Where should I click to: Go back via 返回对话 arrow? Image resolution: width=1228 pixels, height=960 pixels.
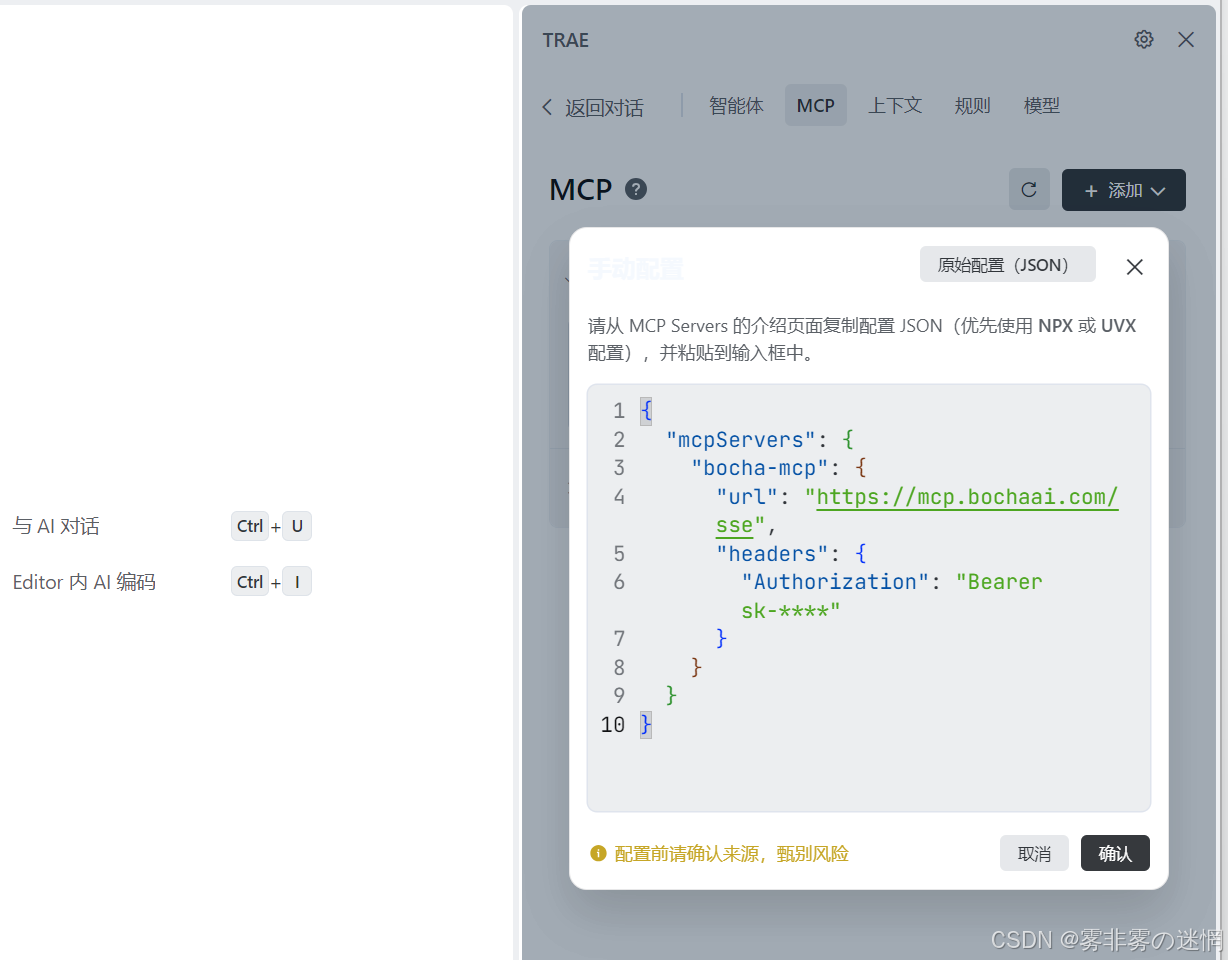tap(547, 107)
